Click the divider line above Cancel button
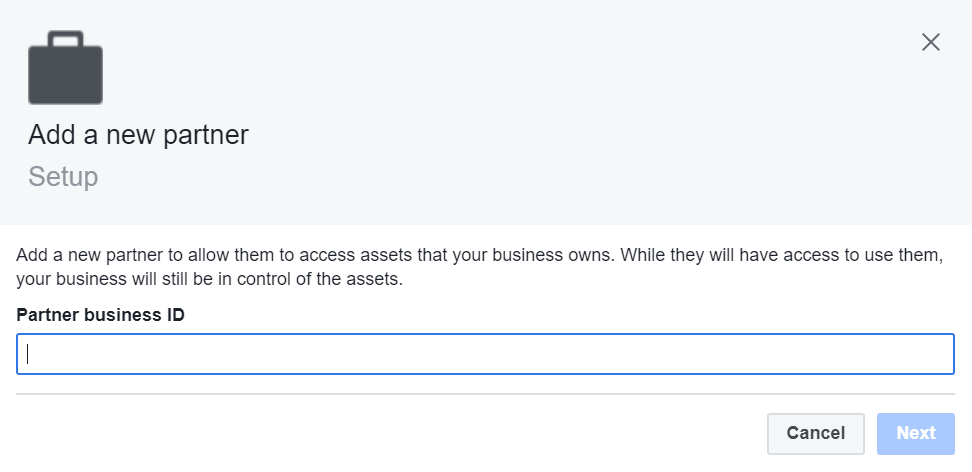972x472 pixels. pyautogui.click(x=485, y=394)
